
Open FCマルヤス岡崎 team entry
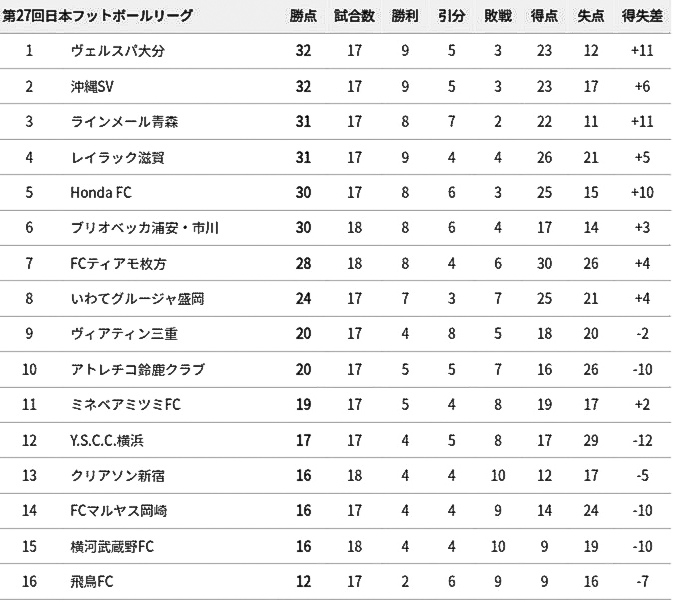pos(118,511)
